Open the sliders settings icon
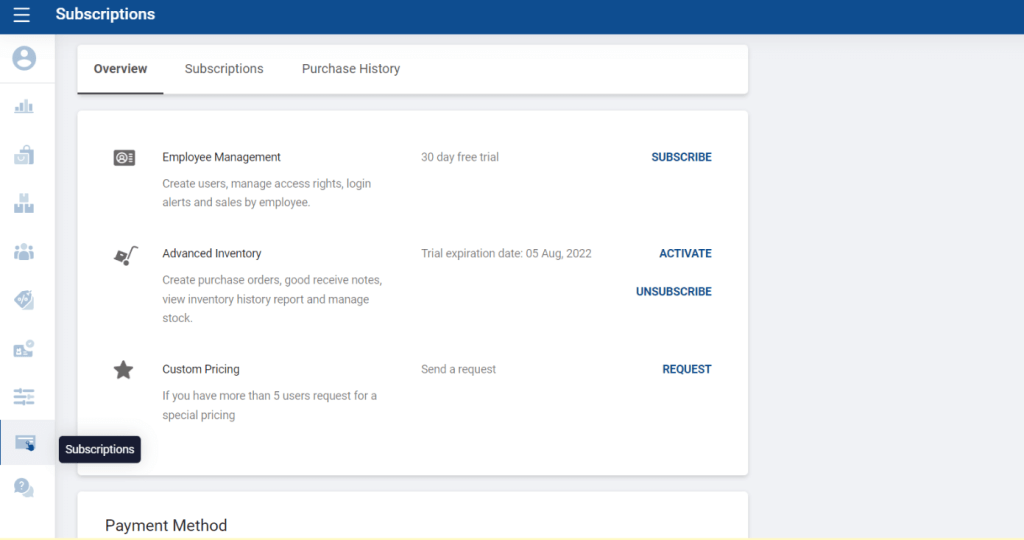Viewport: 1024px width, 540px height. pos(24,396)
